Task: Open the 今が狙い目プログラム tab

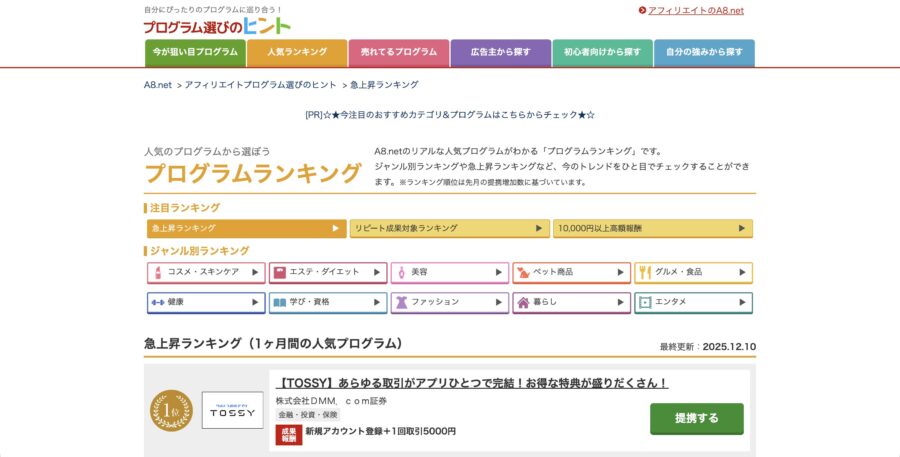Action: pos(195,53)
